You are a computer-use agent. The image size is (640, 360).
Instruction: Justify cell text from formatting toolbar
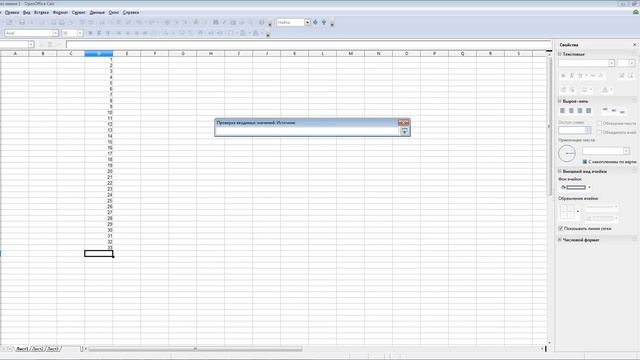(x=145, y=33)
